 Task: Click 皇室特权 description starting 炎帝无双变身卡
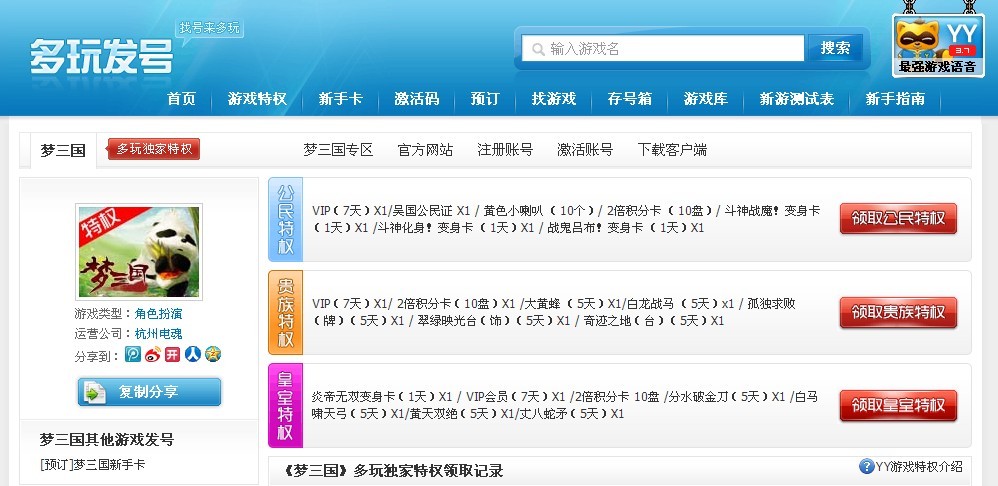tap(565, 405)
